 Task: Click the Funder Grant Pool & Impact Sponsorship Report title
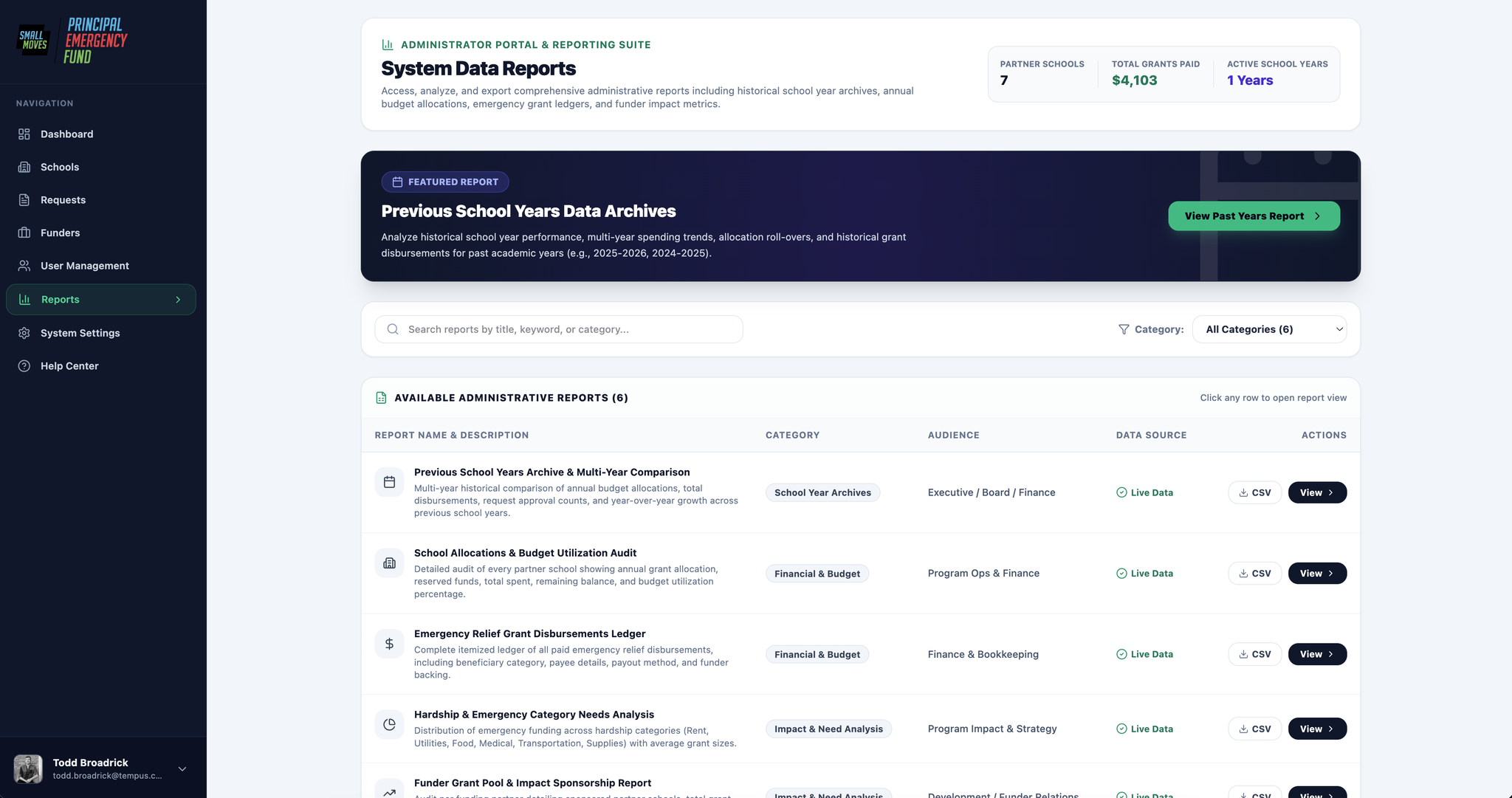point(532,783)
